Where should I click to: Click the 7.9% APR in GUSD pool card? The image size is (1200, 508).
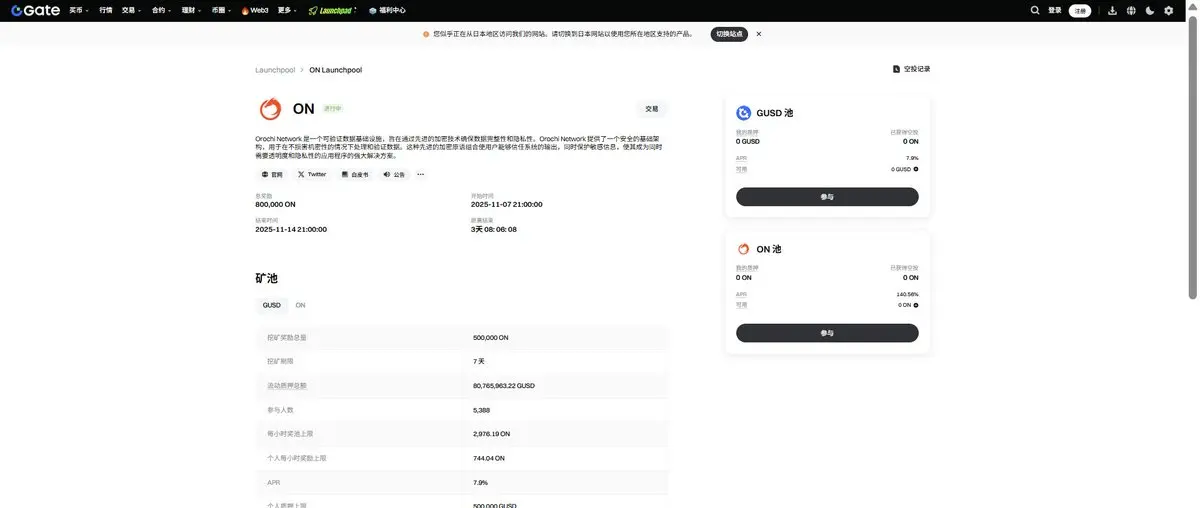coord(912,158)
